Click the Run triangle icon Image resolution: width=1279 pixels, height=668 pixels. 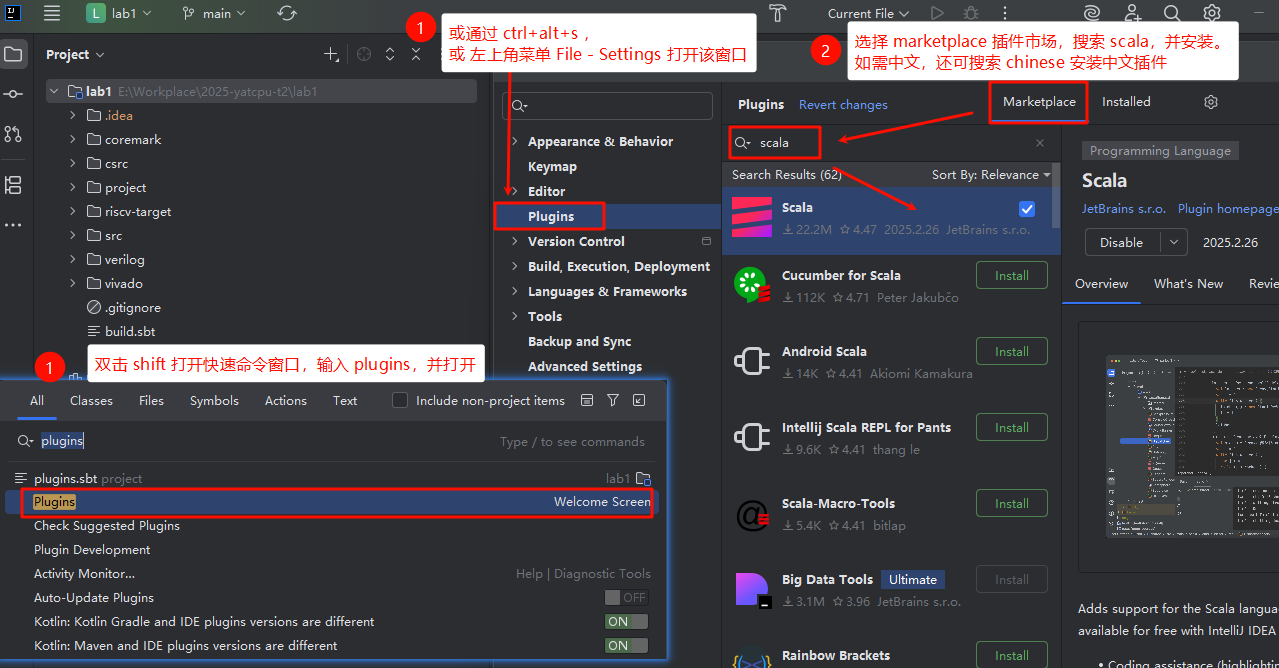click(937, 13)
